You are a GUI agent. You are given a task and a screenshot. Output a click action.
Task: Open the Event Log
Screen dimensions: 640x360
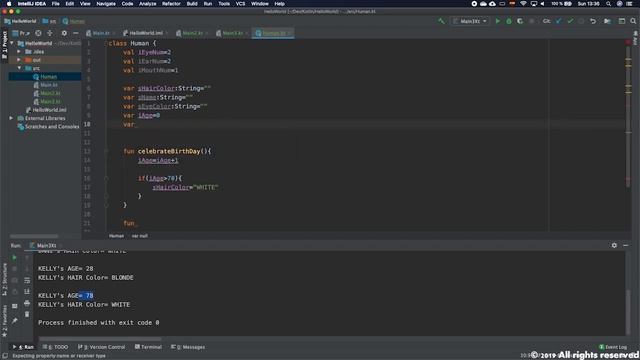[613, 347]
